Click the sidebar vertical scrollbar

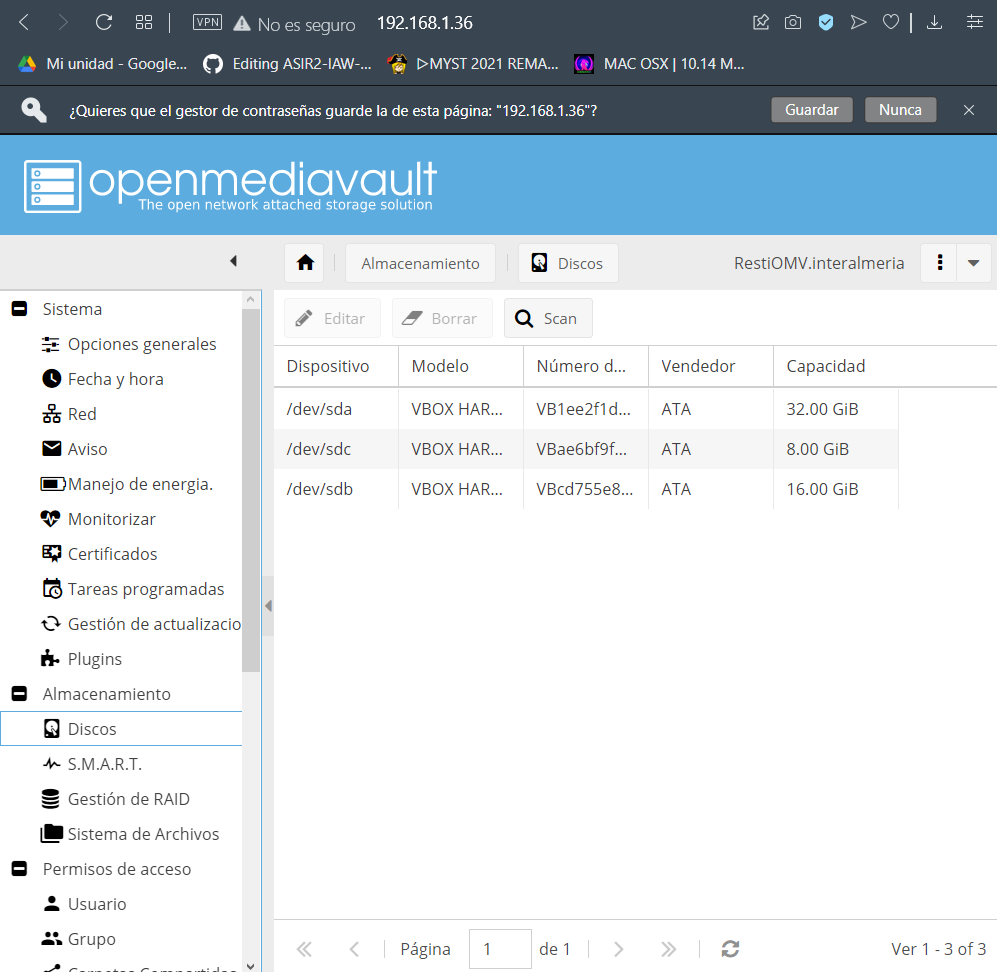tap(251, 490)
